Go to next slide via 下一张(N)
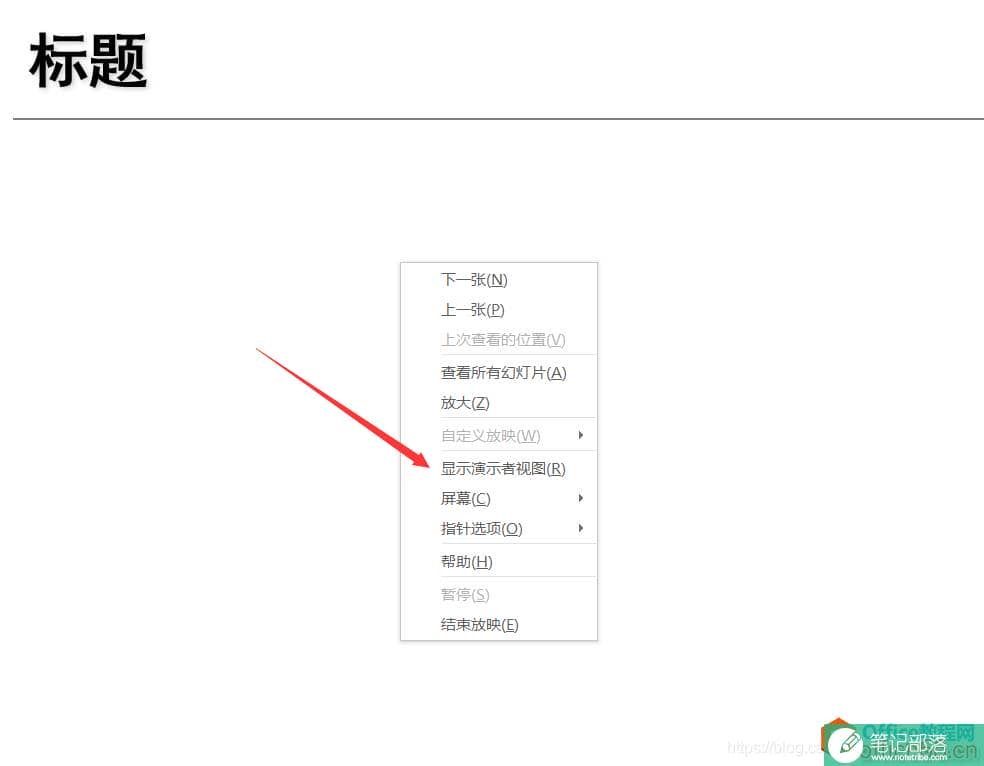The image size is (984, 766). point(499,280)
